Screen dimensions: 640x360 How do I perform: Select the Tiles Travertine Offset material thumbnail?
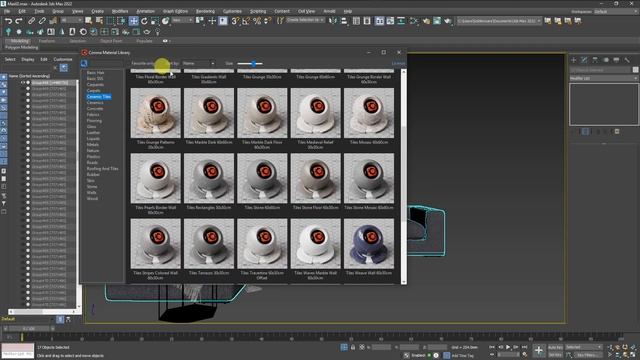point(262,243)
